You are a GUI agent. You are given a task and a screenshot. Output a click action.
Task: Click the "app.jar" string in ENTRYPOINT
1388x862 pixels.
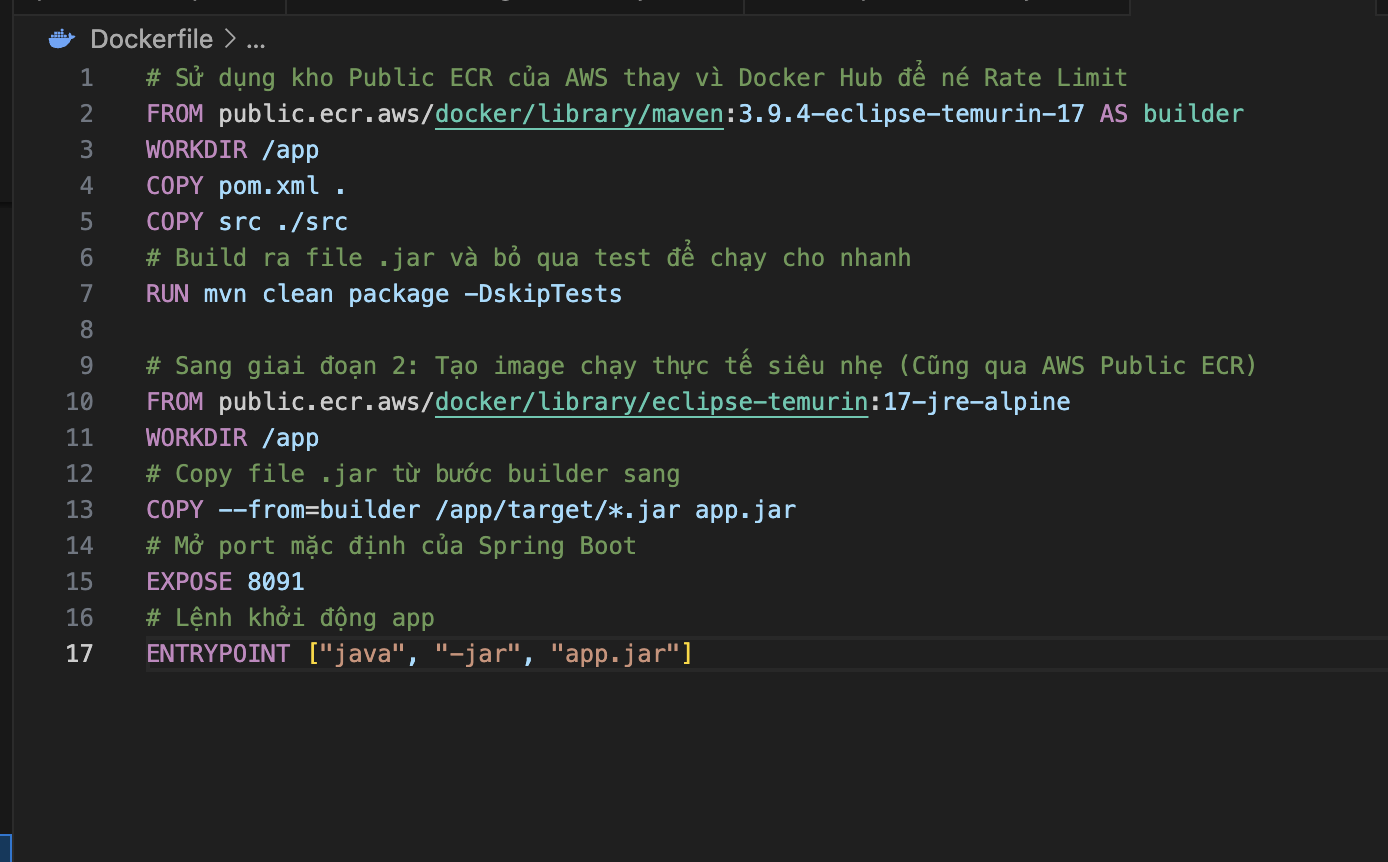point(614,654)
